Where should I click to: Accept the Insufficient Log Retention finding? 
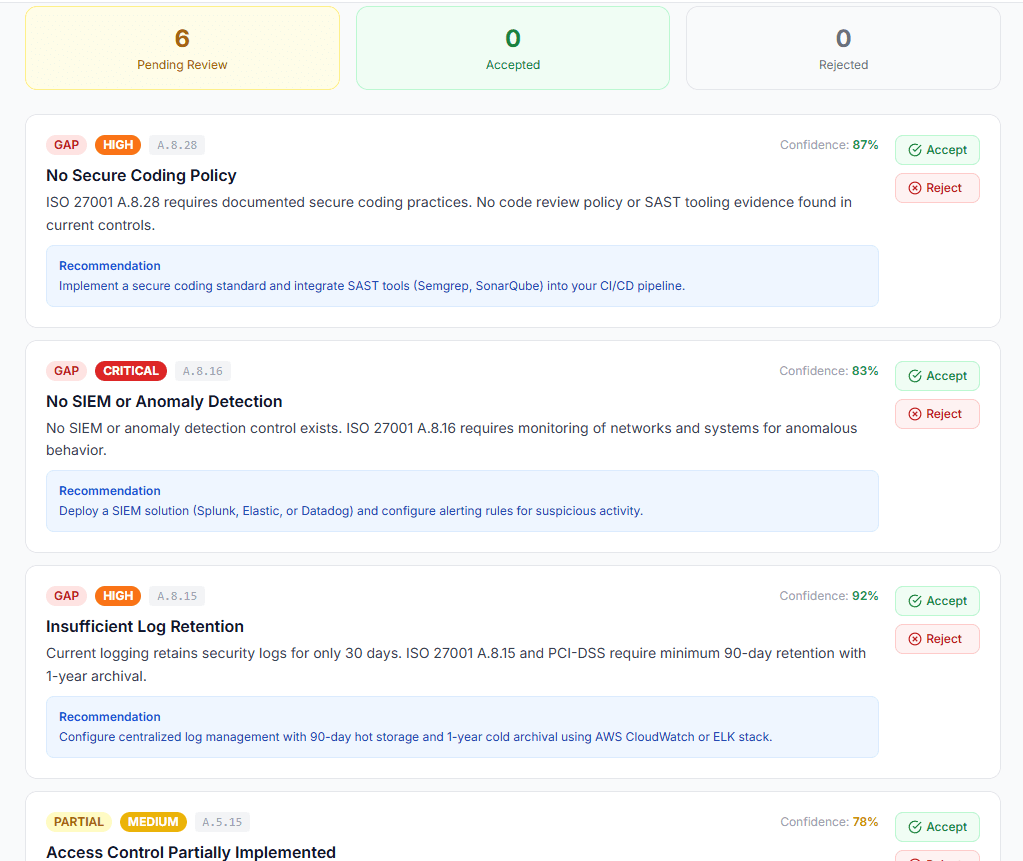[937, 601]
